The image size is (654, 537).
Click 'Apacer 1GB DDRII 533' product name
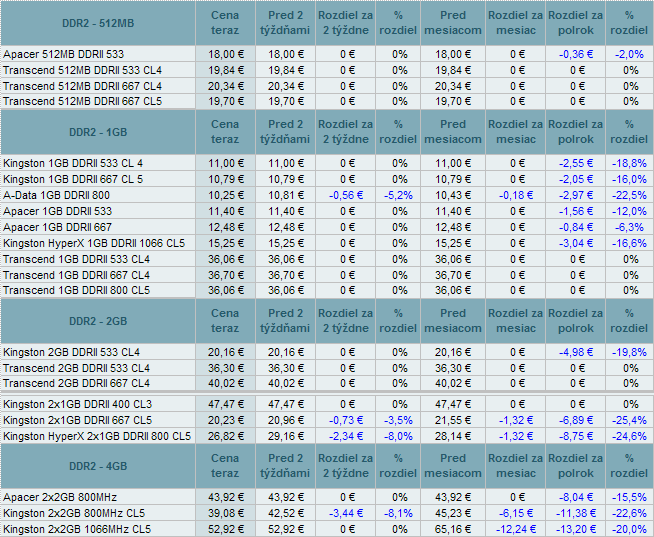(x=58, y=211)
